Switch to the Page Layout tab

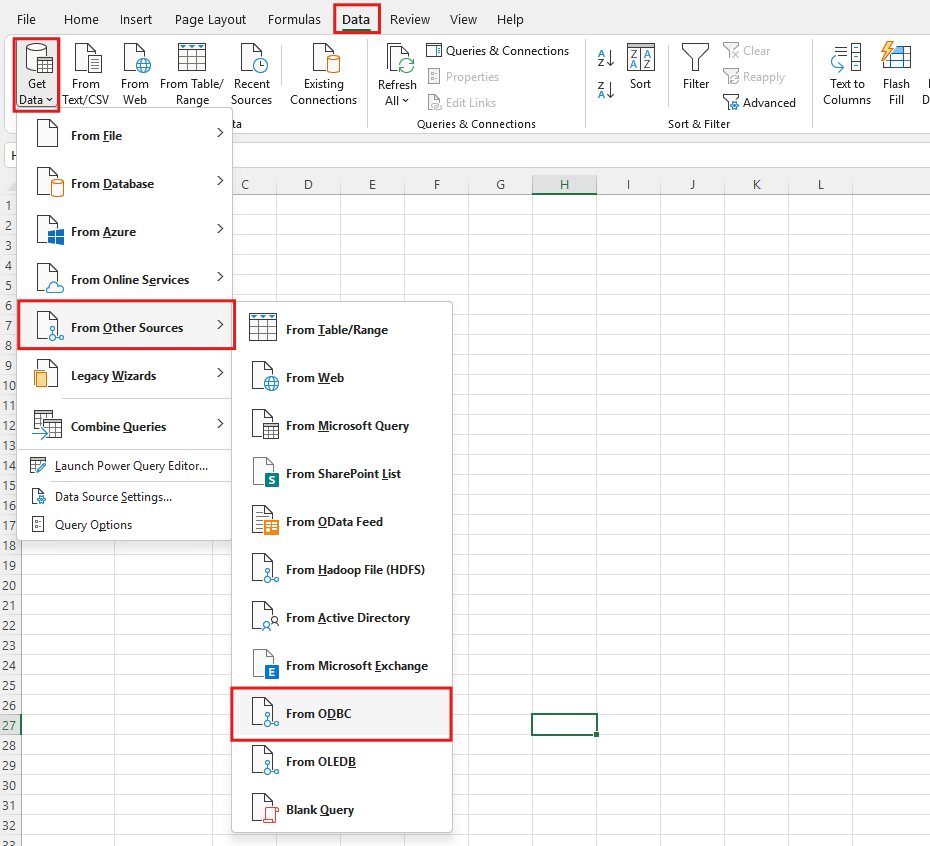coord(210,20)
